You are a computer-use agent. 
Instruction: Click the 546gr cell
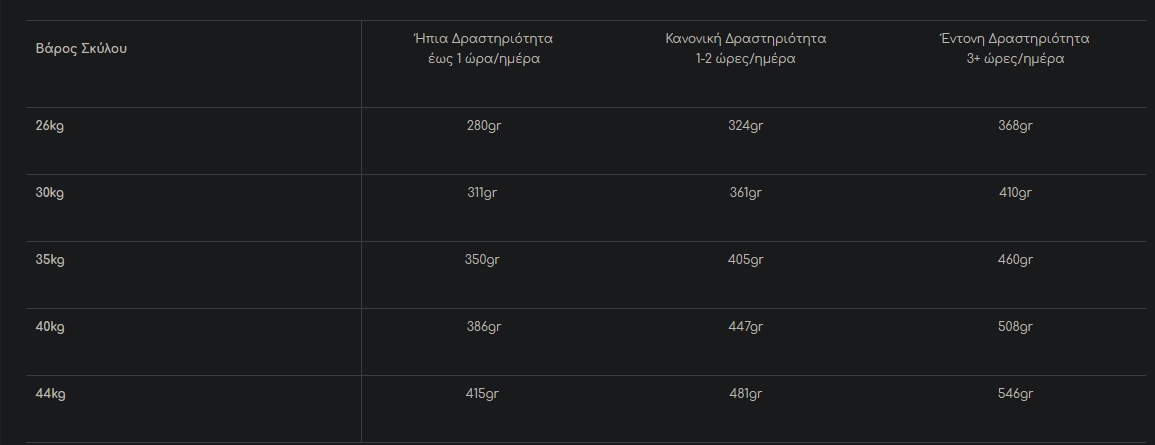[1014, 394]
